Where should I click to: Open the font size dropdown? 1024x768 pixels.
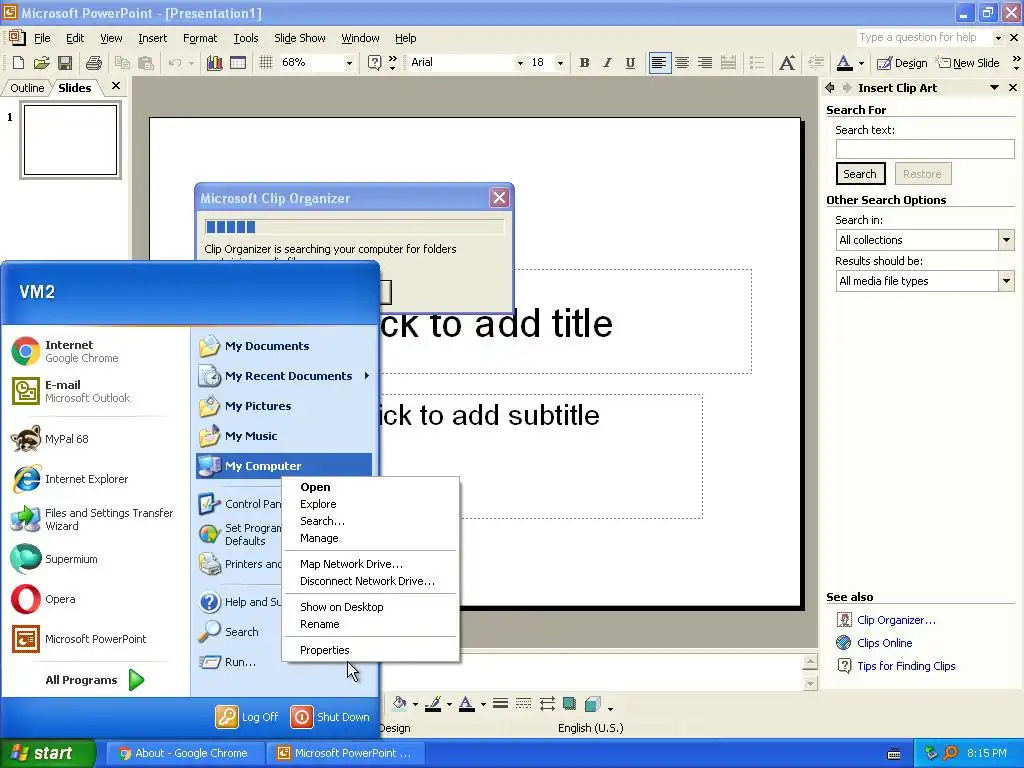[560, 63]
